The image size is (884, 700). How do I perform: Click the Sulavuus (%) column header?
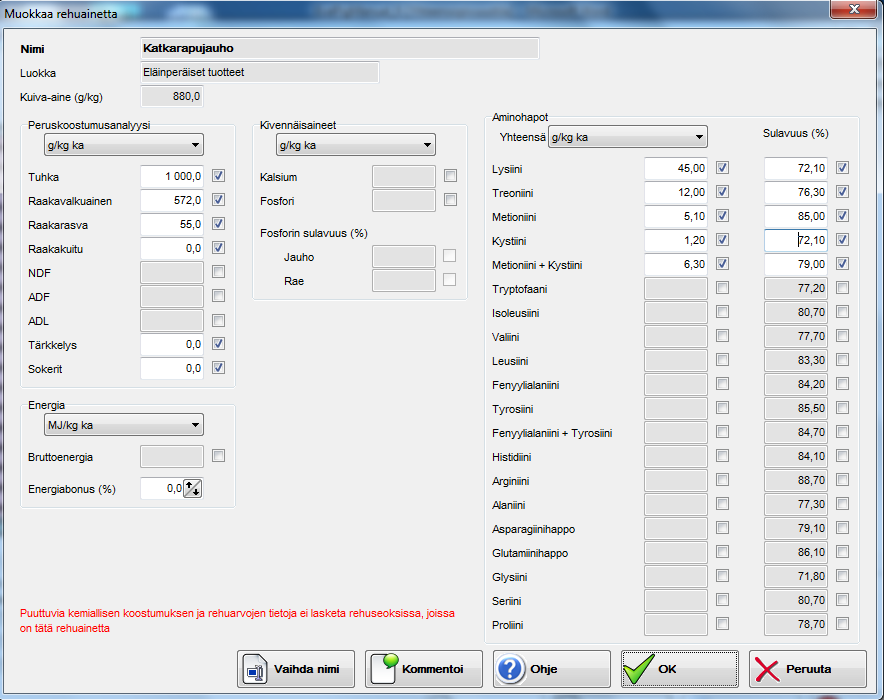(795, 134)
